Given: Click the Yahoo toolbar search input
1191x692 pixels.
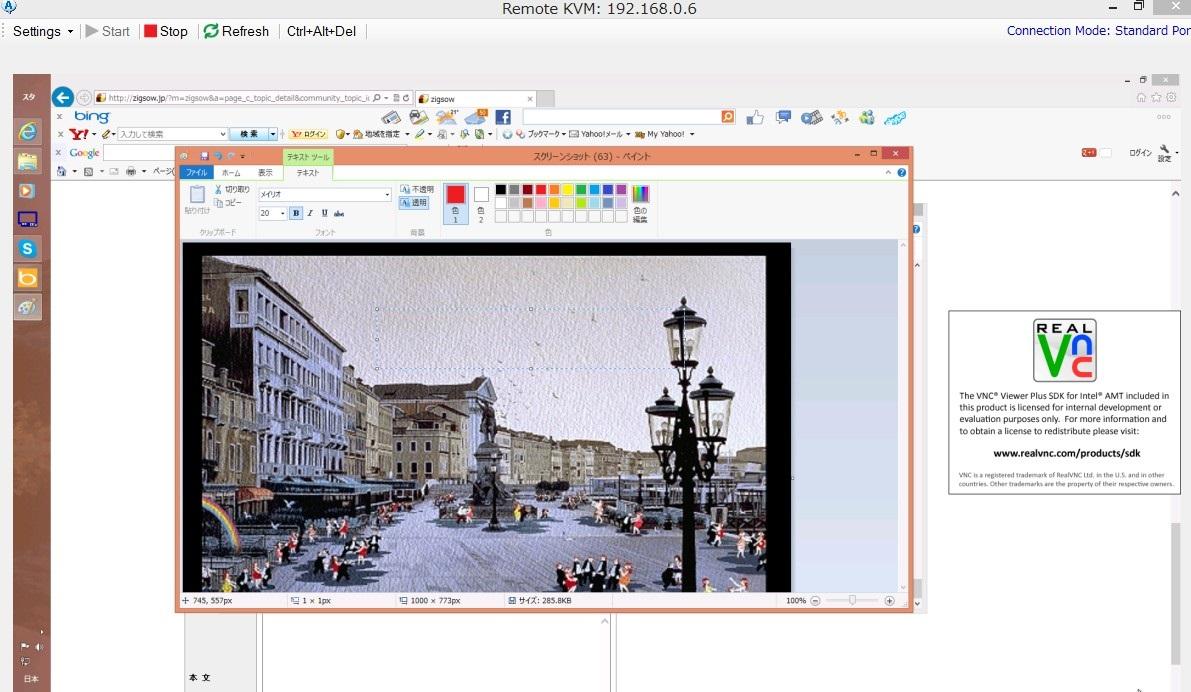Looking at the screenshot, I should pos(172,134).
